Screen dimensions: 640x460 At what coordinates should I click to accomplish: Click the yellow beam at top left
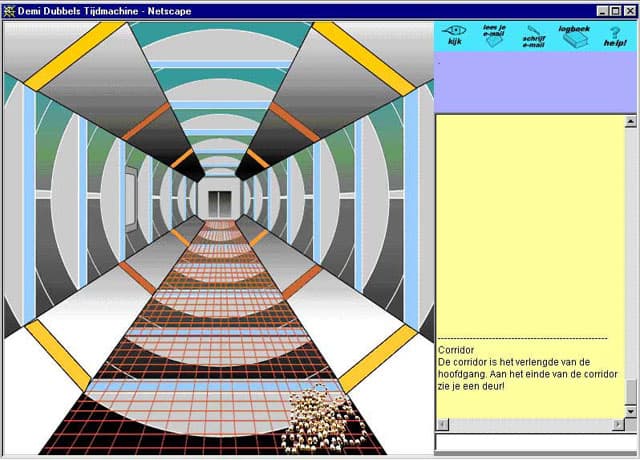60,50
